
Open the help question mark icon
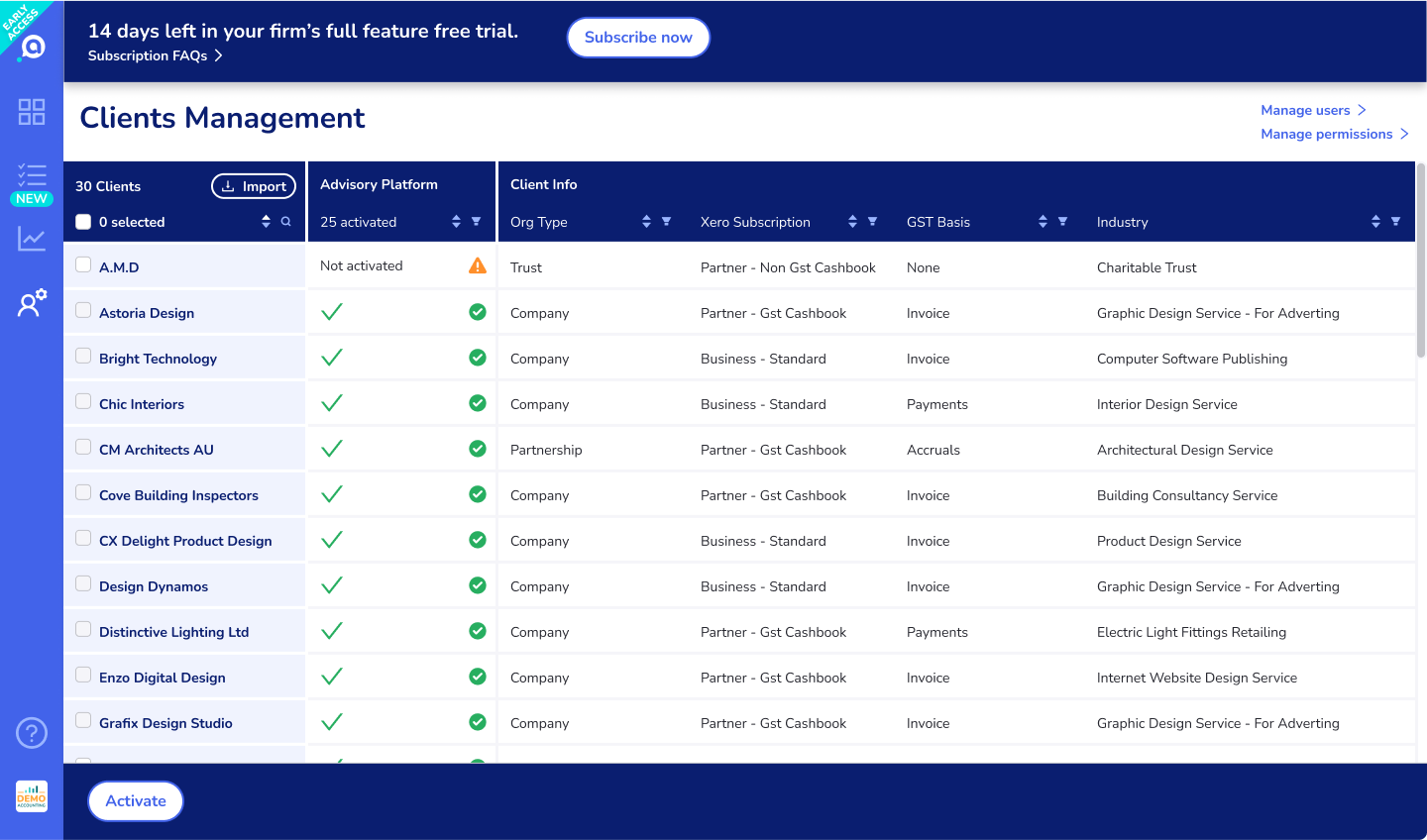(x=32, y=733)
